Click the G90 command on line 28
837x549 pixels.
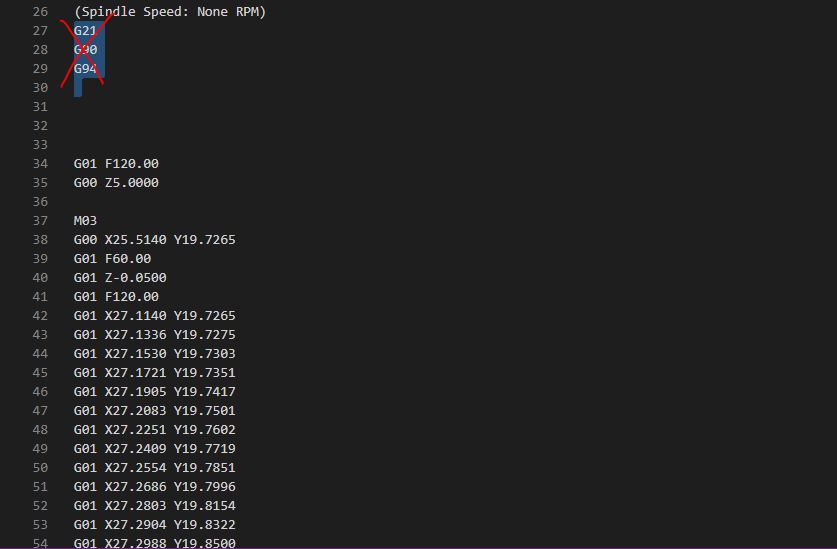click(x=85, y=50)
